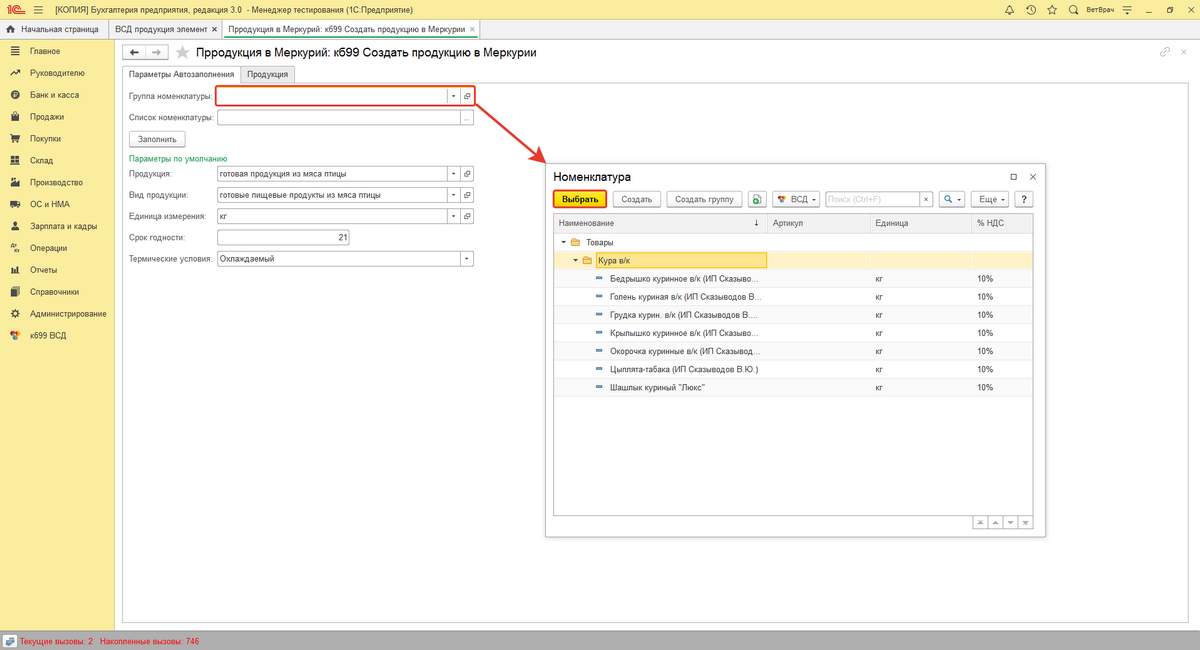
Task: Add this form to favorites via star
Action: [182, 52]
